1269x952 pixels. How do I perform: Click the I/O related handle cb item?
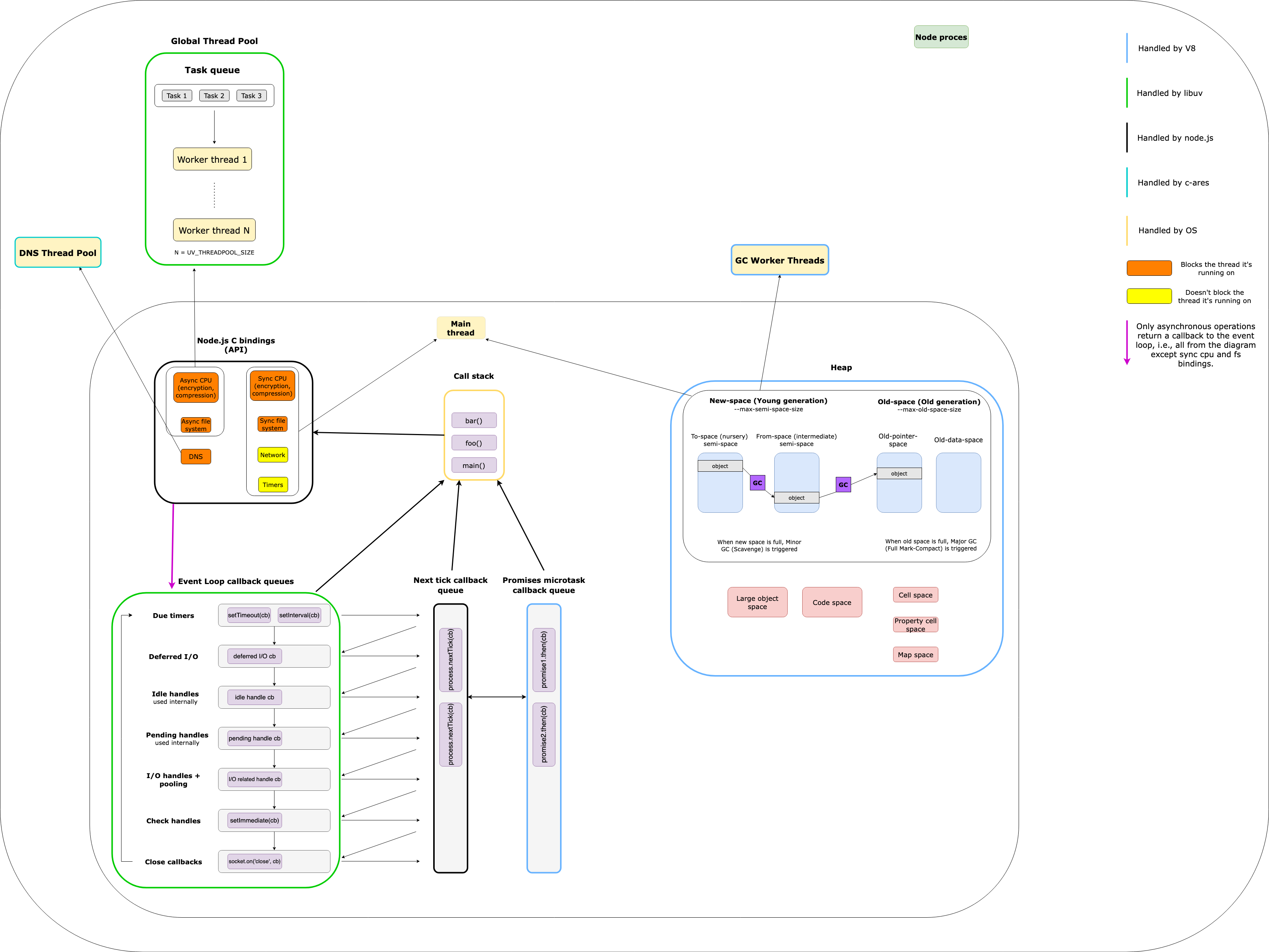coord(255,779)
